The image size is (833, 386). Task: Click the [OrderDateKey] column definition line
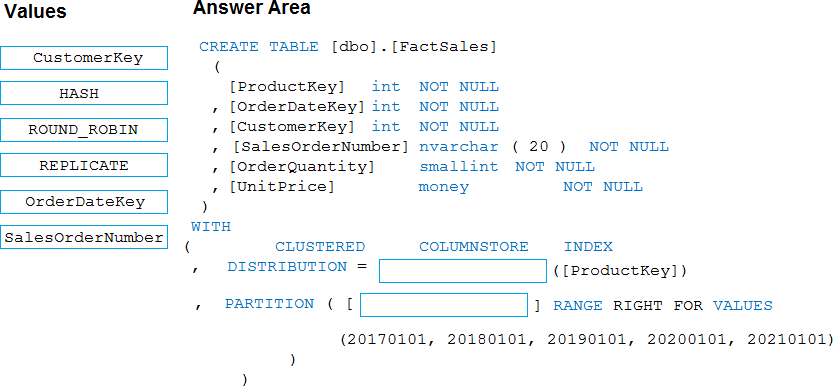click(x=355, y=107)
